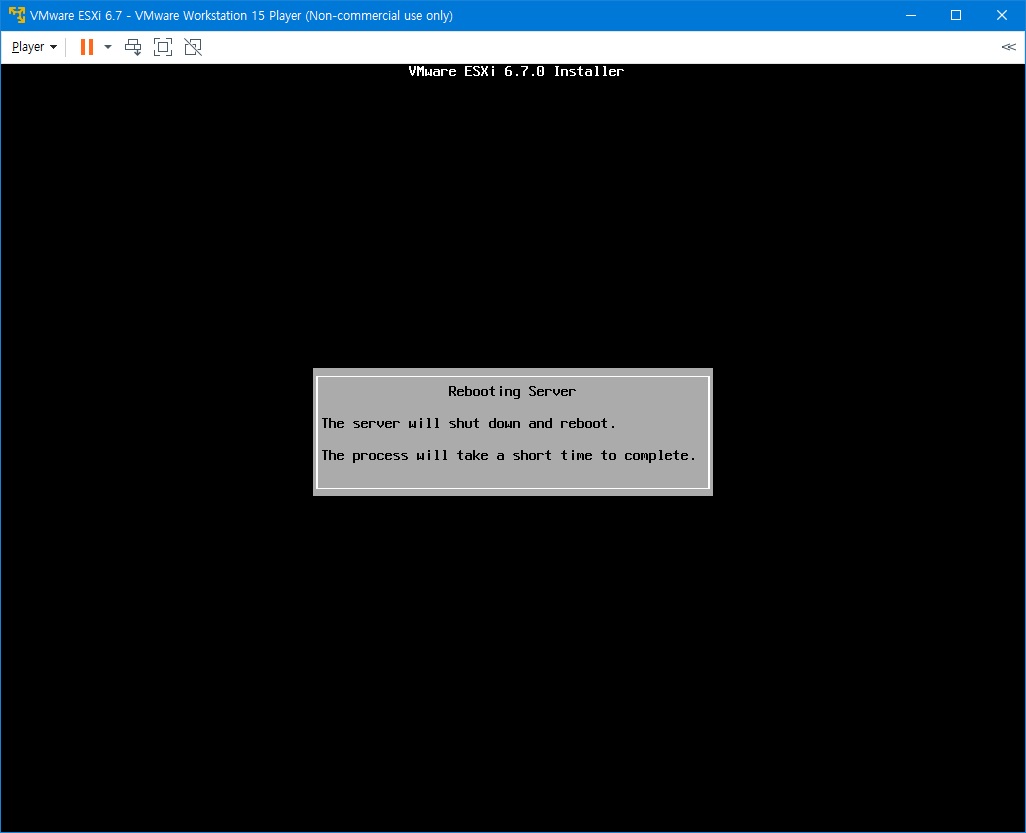Send Ctrl+Alt+Del to the virtual machine
The width and height of the screenshot is (1026, 833).
pyautogui.click(x=133, y=47)
